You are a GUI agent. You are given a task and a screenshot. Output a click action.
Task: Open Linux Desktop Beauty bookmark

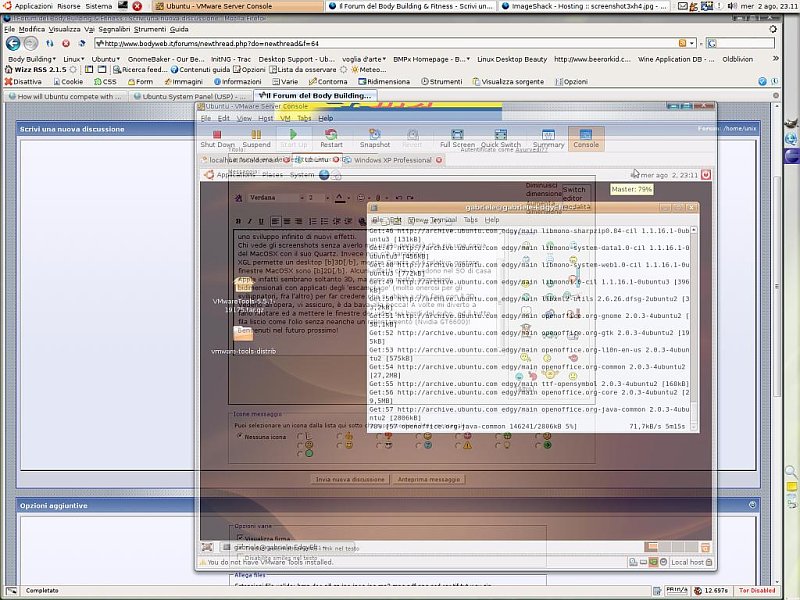click(512, 59)
